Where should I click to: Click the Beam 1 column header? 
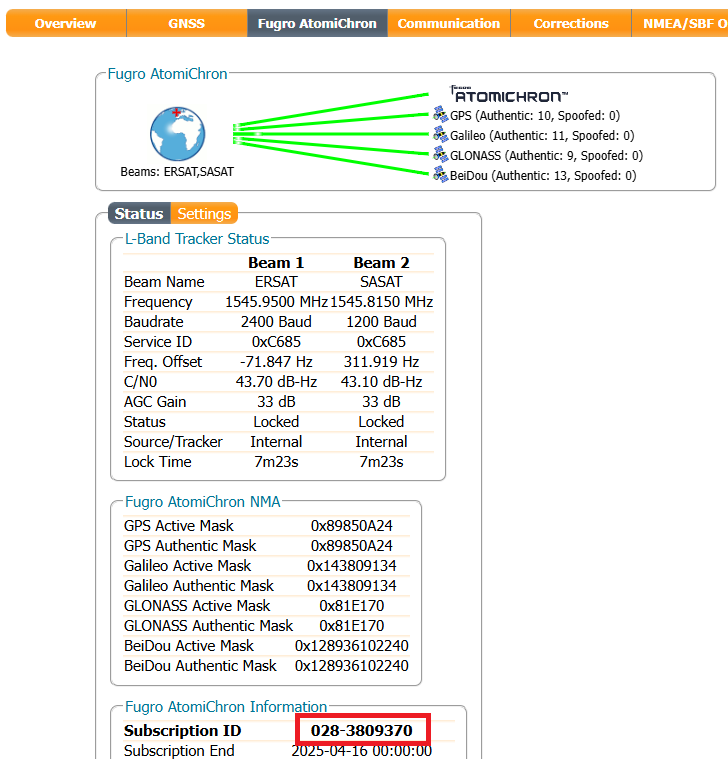(276, 263)
